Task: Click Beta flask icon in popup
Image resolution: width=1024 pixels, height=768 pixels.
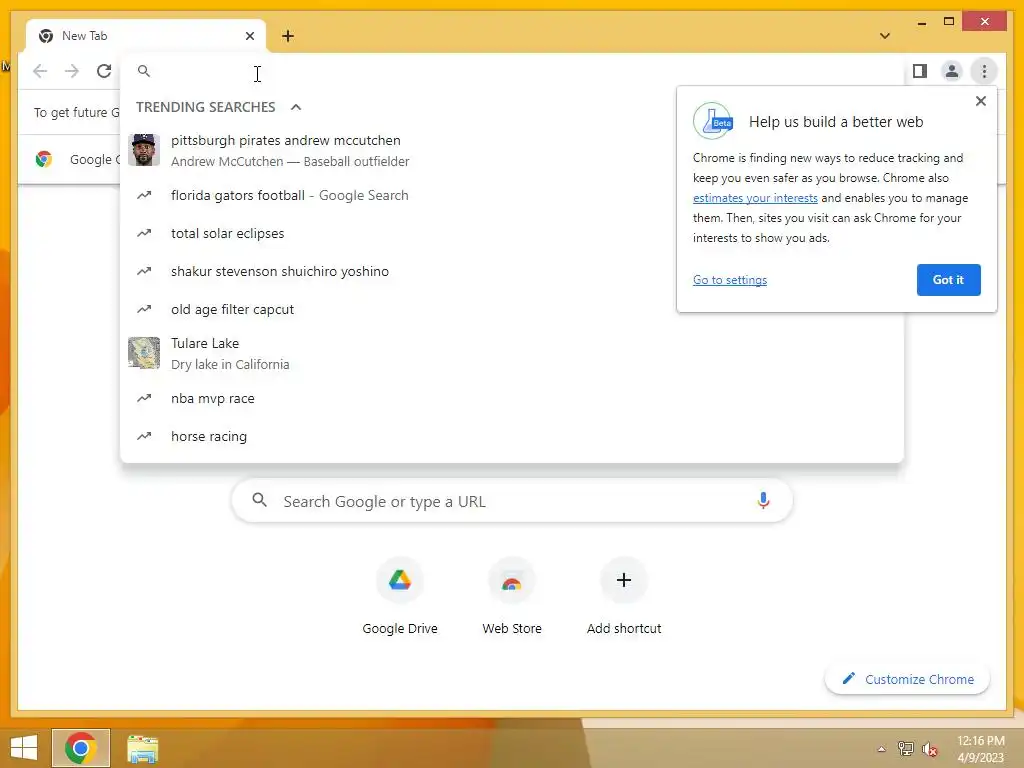Action: (x=713, y=121)
